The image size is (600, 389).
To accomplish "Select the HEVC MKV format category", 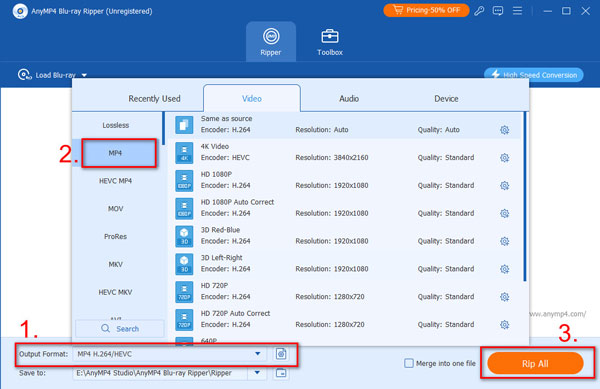I will tap(116, 292).
